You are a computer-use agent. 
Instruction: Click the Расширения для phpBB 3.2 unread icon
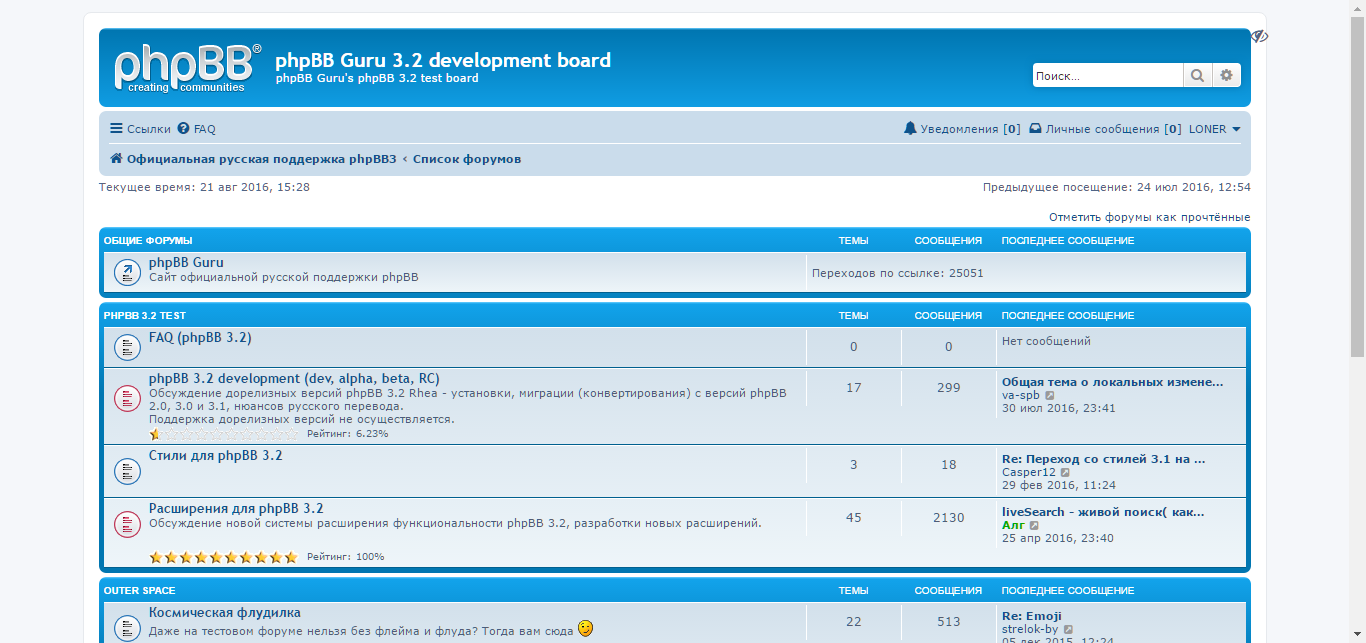click(127, 524)
